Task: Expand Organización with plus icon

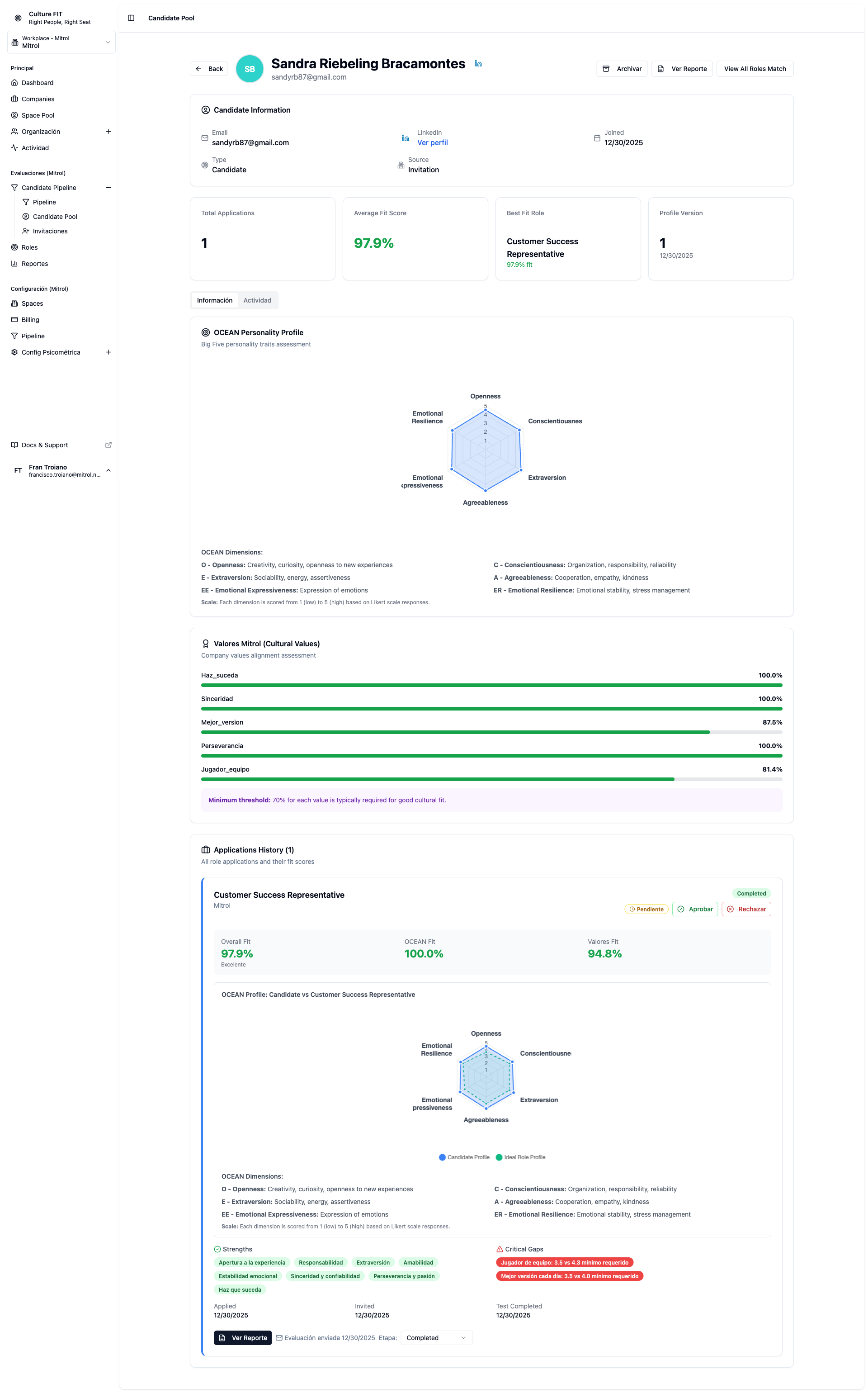Action: (x=108, y=132)
